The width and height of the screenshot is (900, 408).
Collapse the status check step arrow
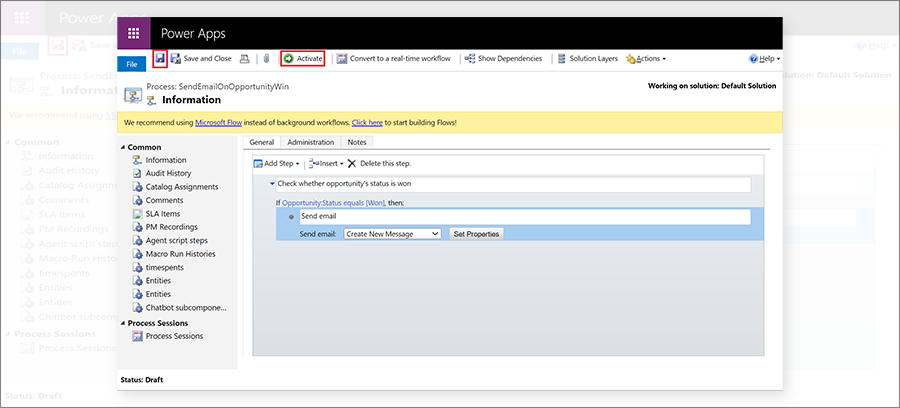click(x=272, y=184)
